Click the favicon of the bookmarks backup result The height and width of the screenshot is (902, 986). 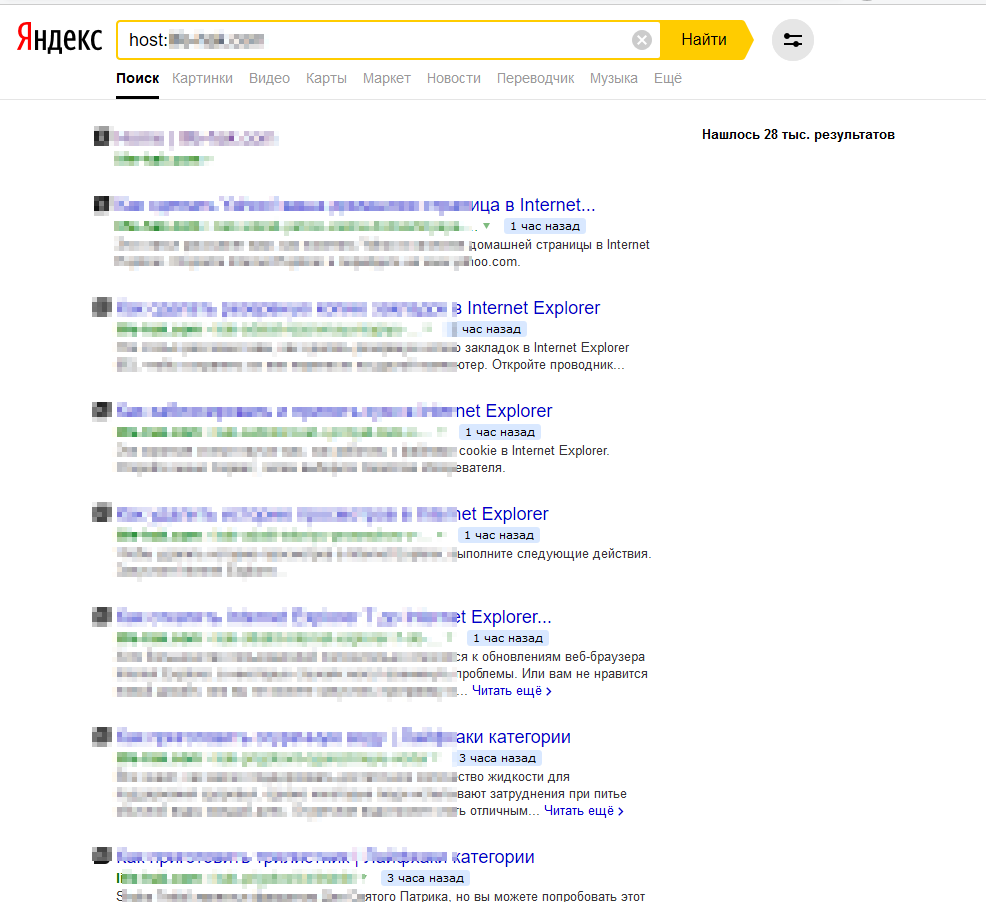101,308
